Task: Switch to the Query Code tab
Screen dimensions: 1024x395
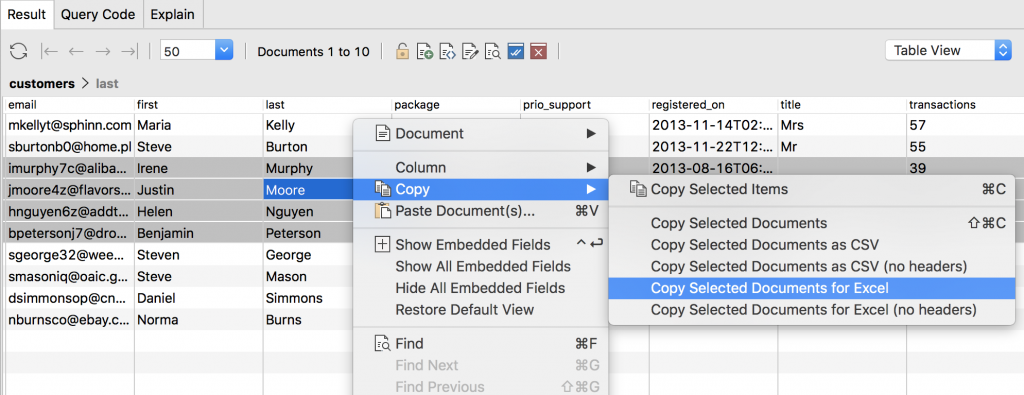Action: [x=98, y=14]
